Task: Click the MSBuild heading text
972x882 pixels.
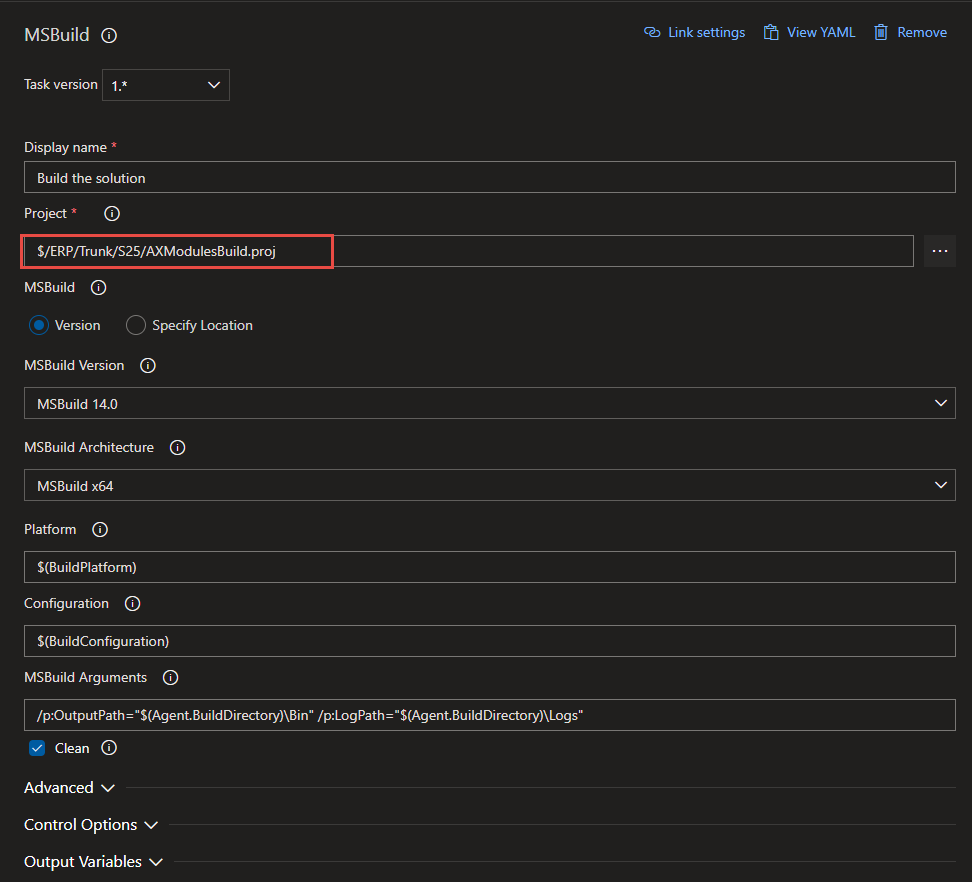Action: click(x=57, y=35)
